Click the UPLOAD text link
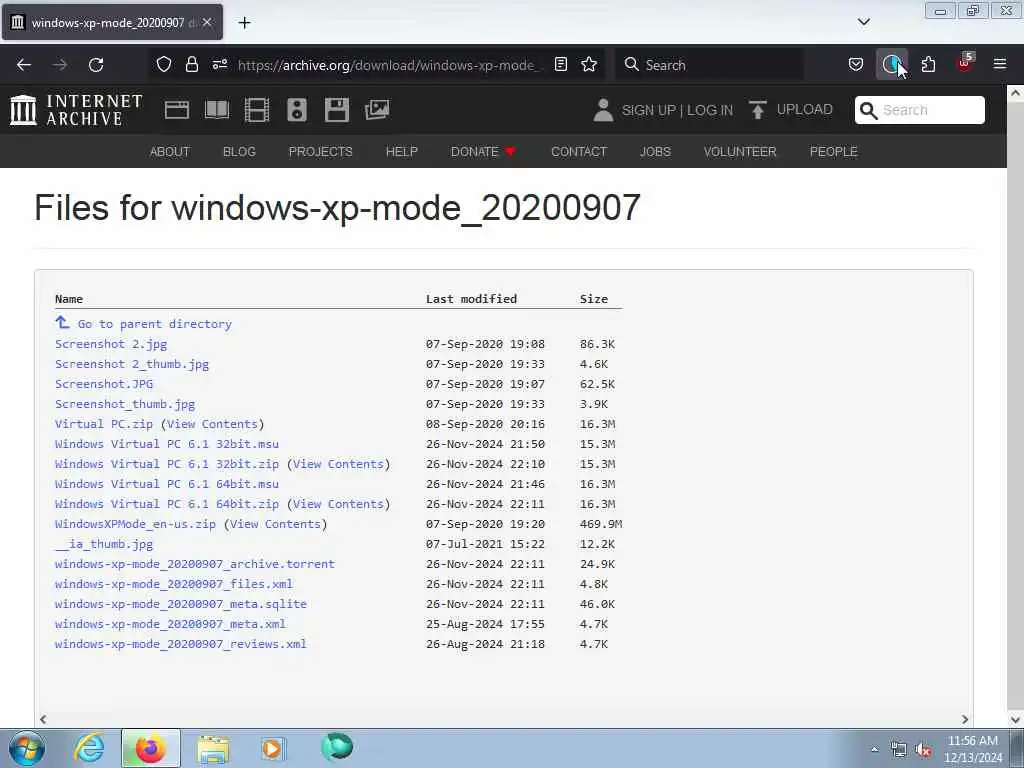 point(805,109)
